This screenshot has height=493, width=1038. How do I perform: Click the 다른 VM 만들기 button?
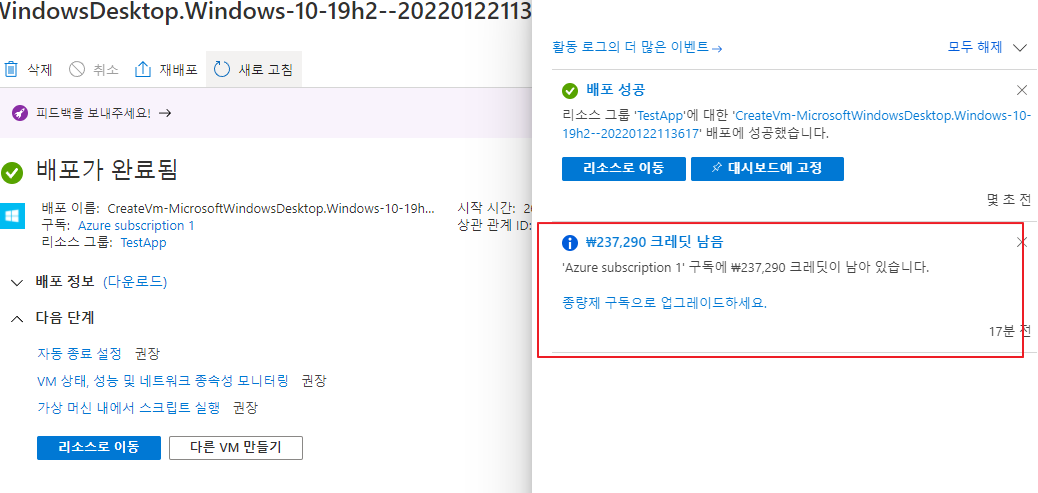pyautogui.click(x=236, y=447)
